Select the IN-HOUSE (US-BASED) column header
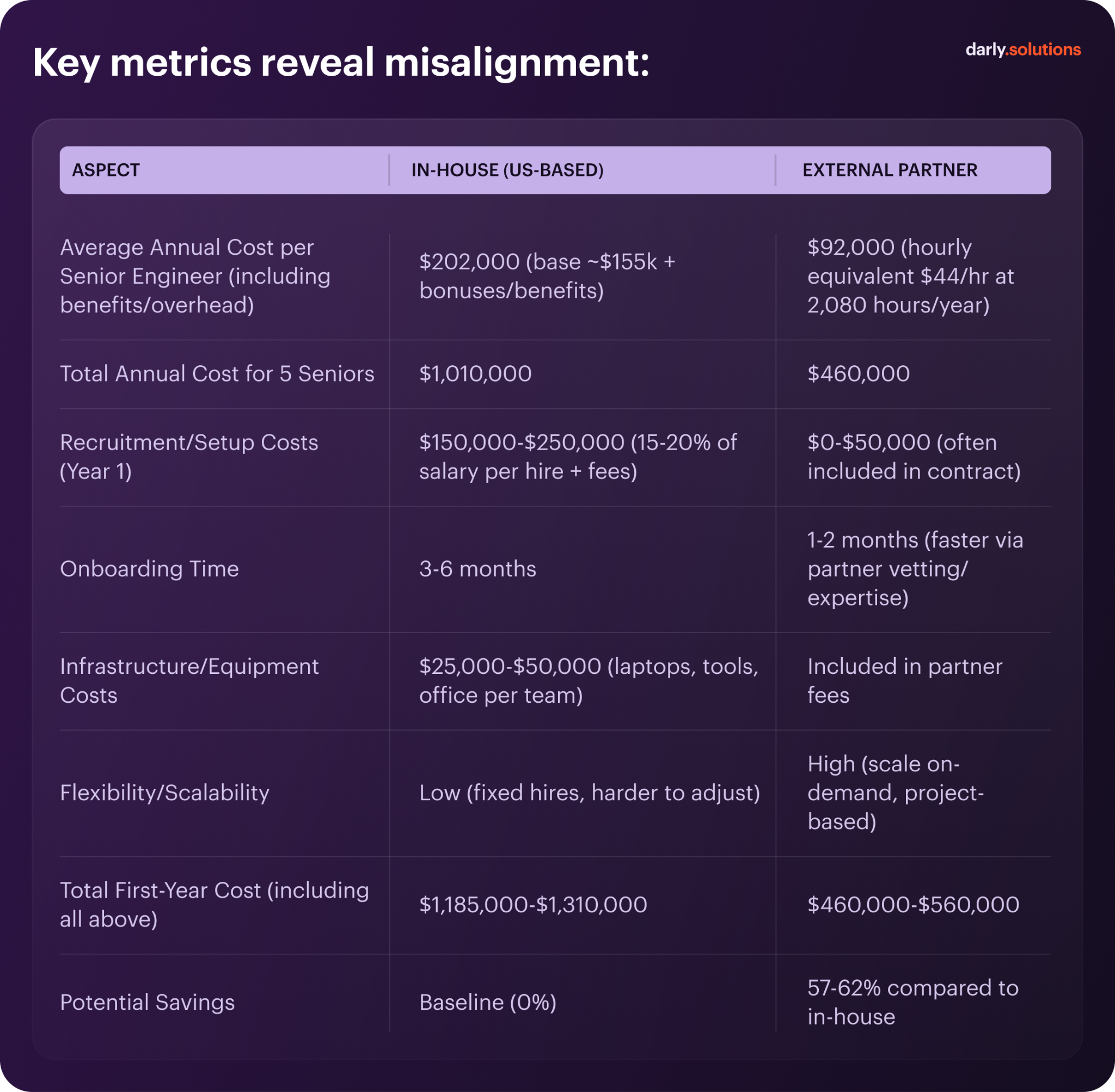This screenshot has width=1115, height=1092. pos(507,170)
